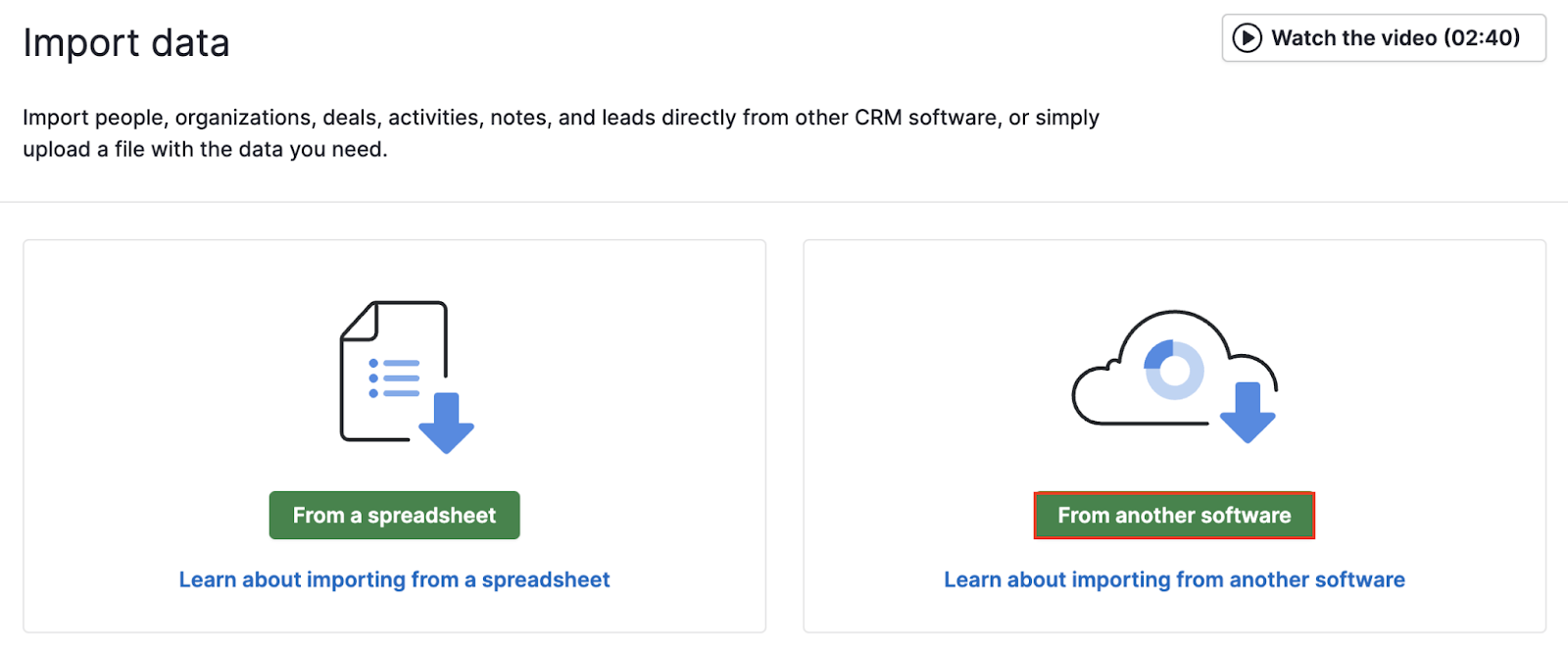Click the play icon in video button
Screen dimensions: 1568x652
[x=1247, y=38]
